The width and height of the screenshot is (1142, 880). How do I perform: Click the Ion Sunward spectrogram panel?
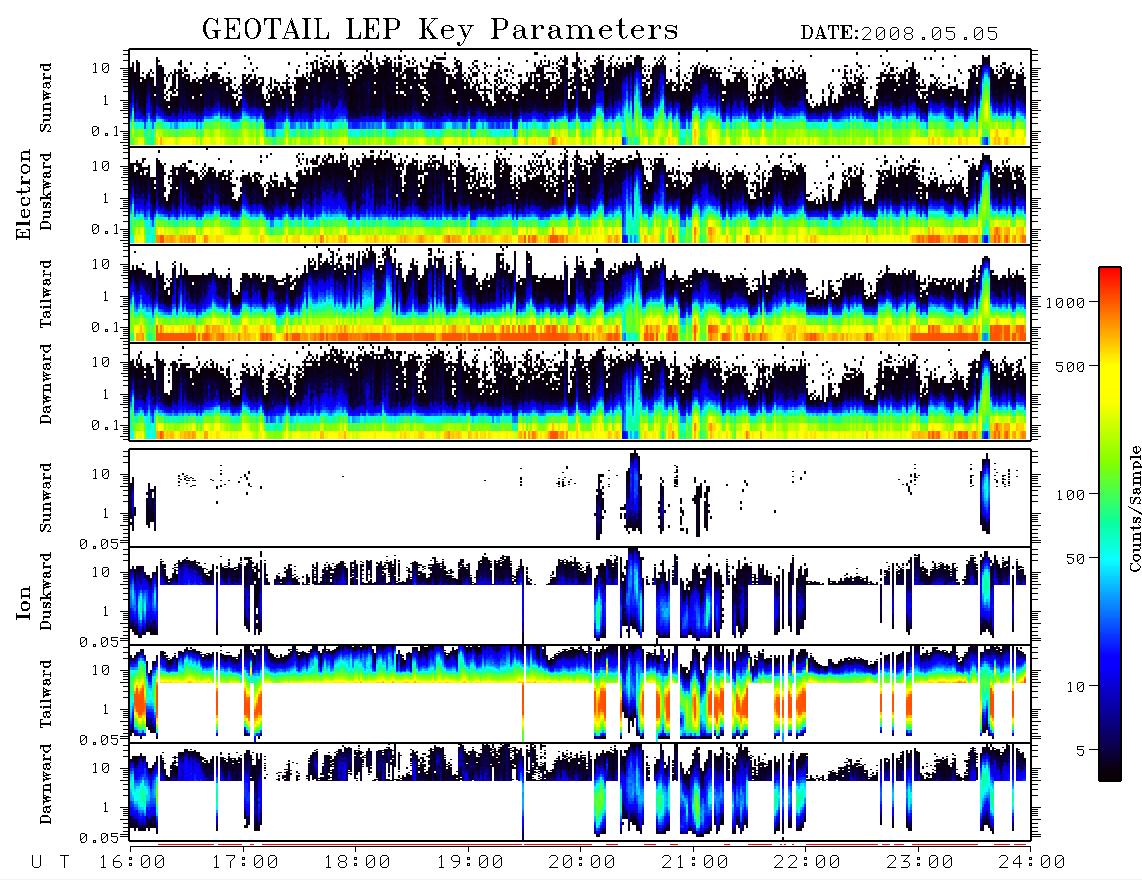click(x=580, y=498)
